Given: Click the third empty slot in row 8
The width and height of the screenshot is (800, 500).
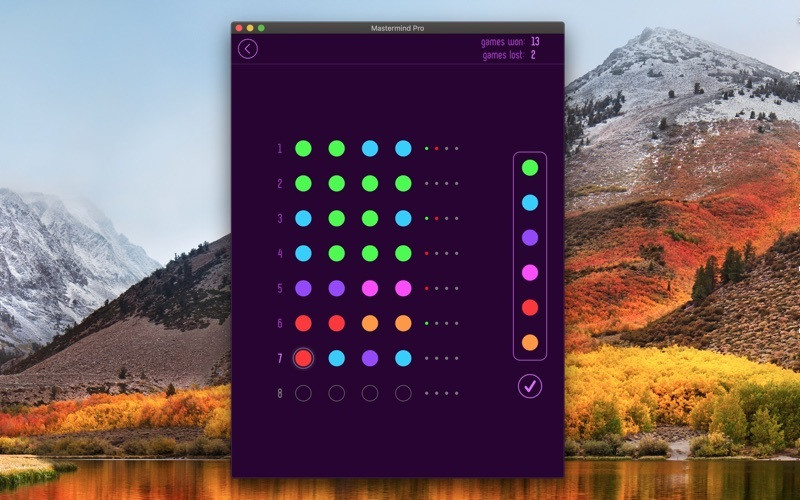Looking at the screenshot, I should tap(370, 393).
